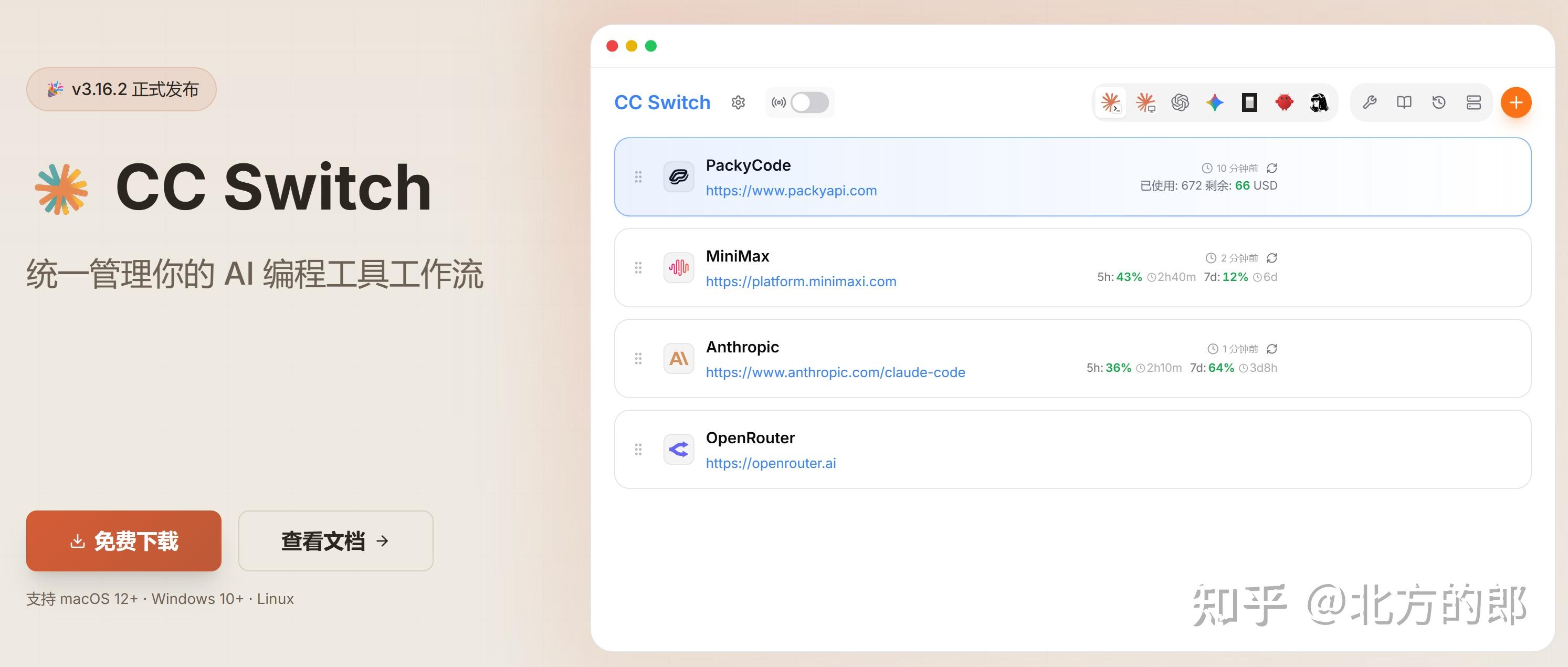Toggle the proxy broadcast switch
The height and width of the screenshot is (667, 1568).
tap(809, 102)
